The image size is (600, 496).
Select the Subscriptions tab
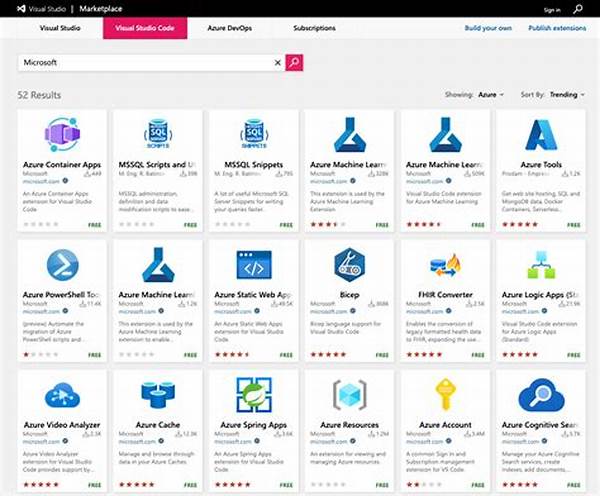pyautogui.click(x=314, y=28)
